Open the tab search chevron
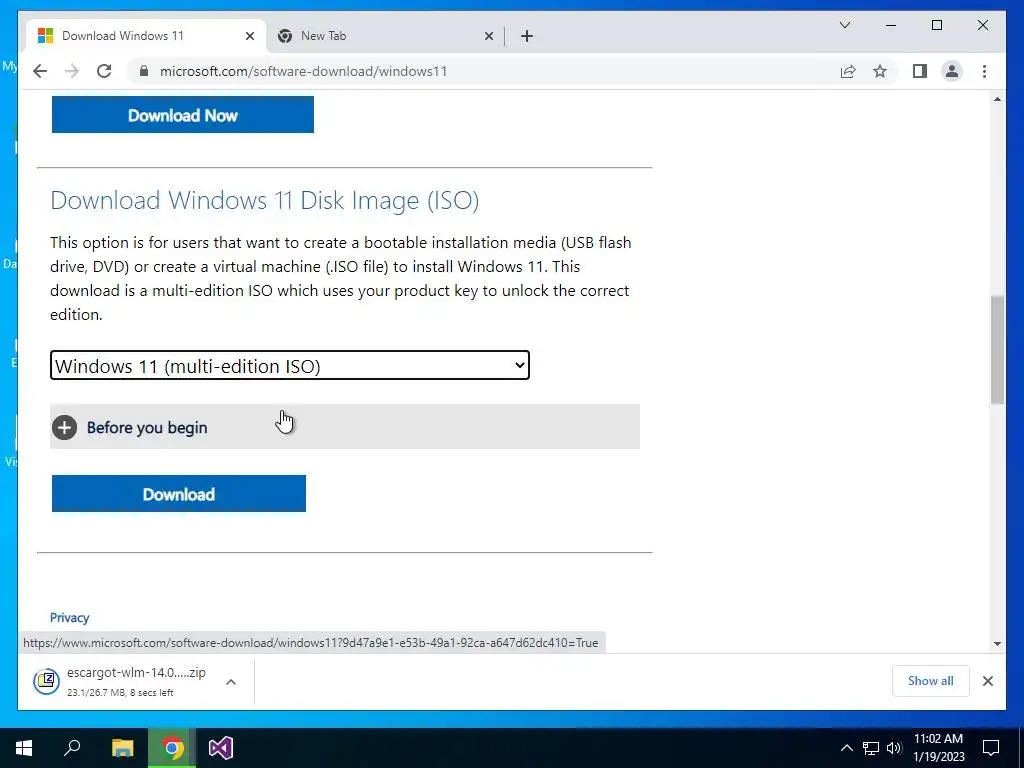Image resolution: width=1024 pixels, height=768 pixels. tap(844, 25)
